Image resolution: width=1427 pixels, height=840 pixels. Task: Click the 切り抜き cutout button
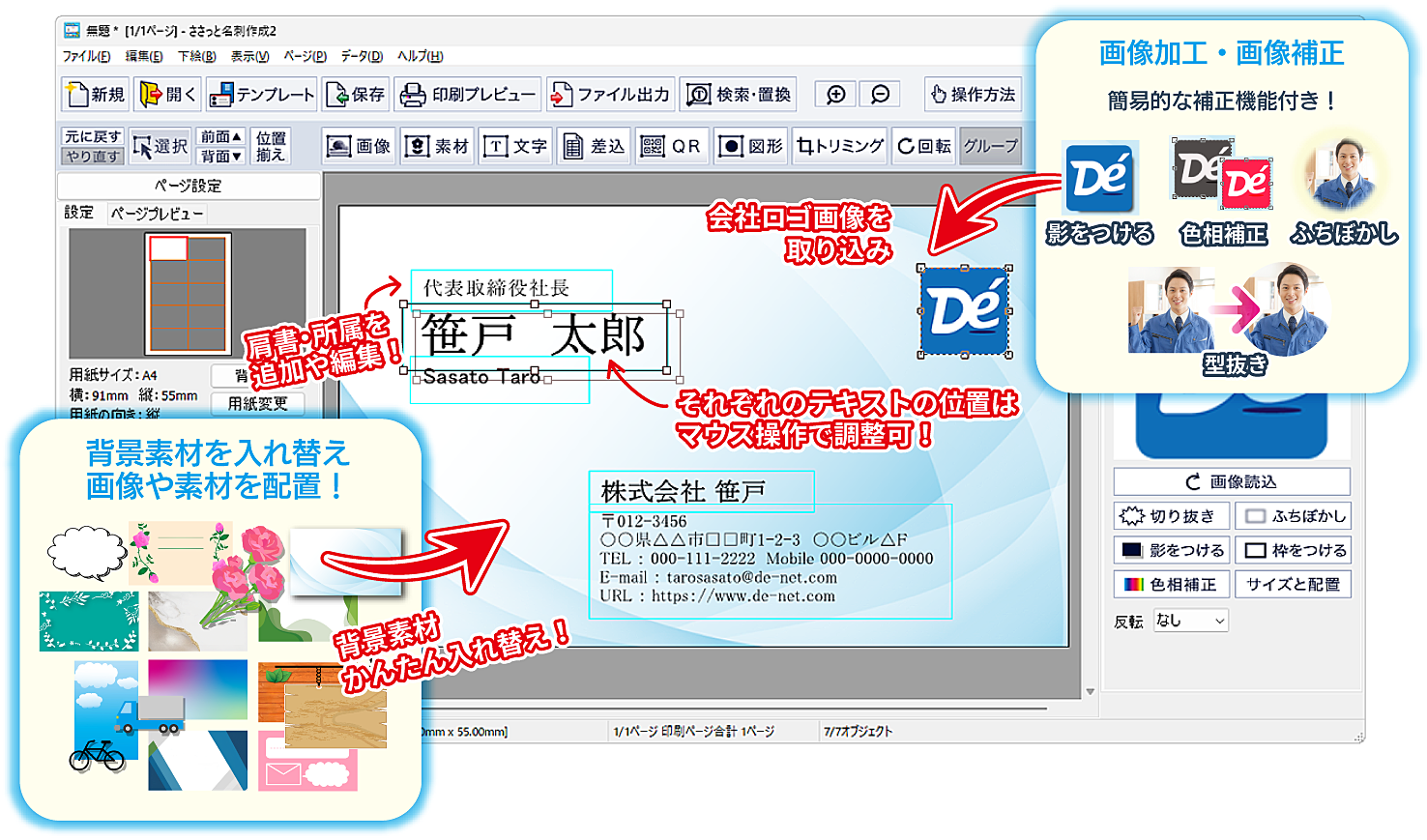(1172, 516)
